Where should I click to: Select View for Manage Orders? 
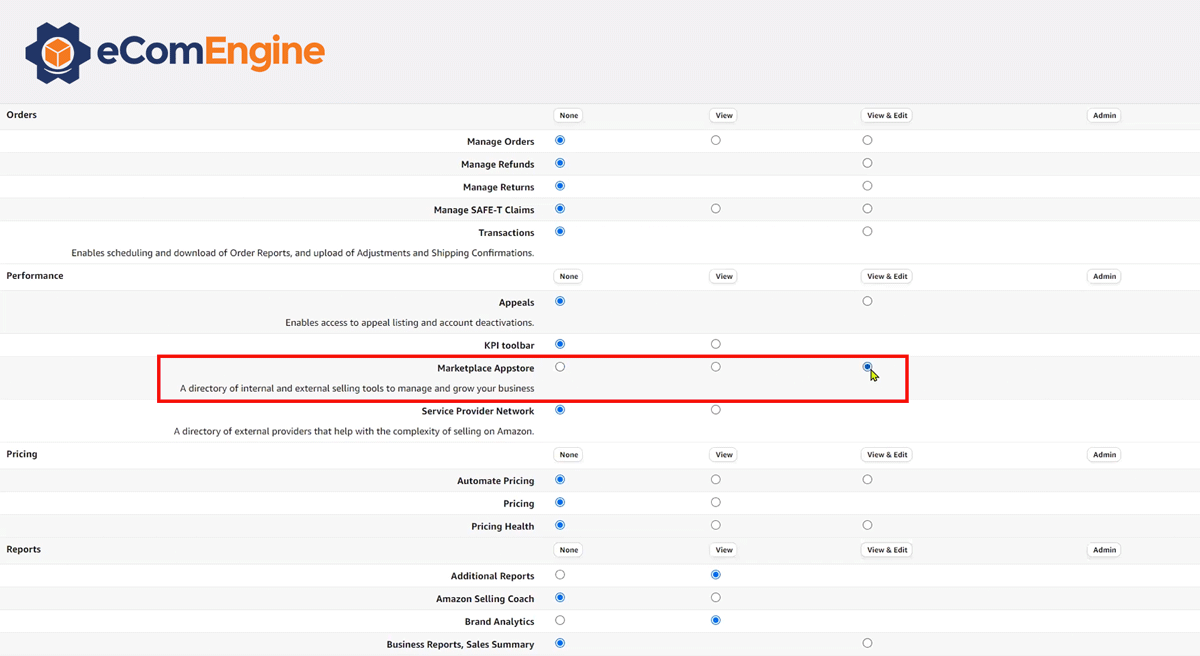pos(716,140)
